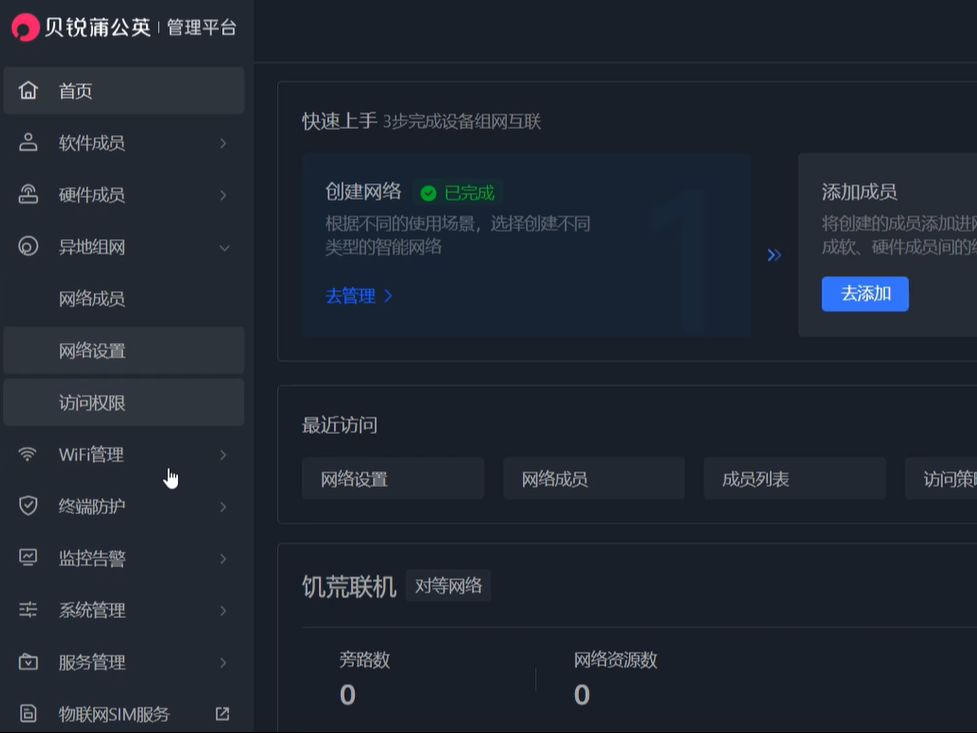977x733 pixels.
Task: Click the 快速上手 heading
Action: 340,121
